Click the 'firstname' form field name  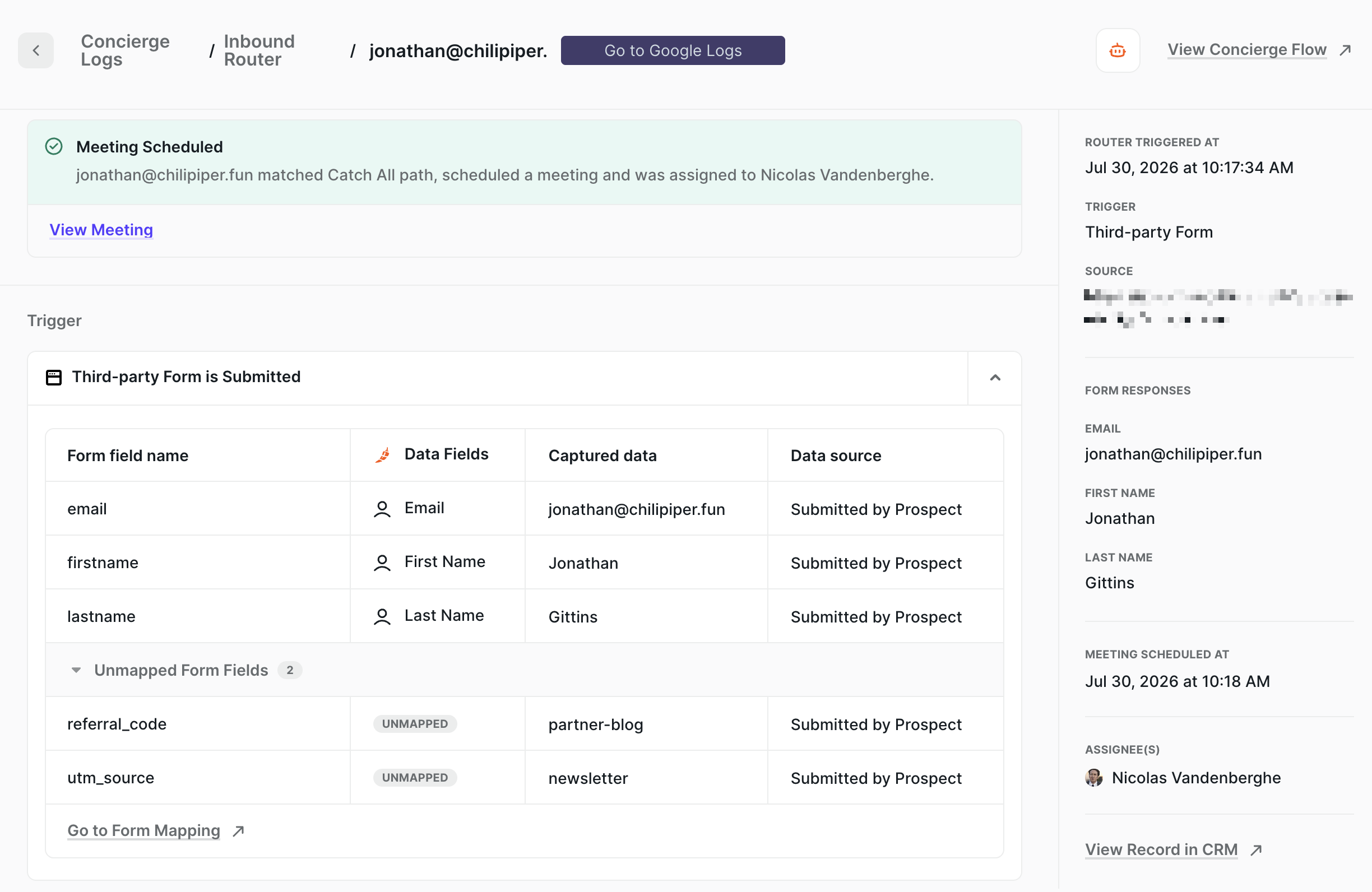[103, 563]
